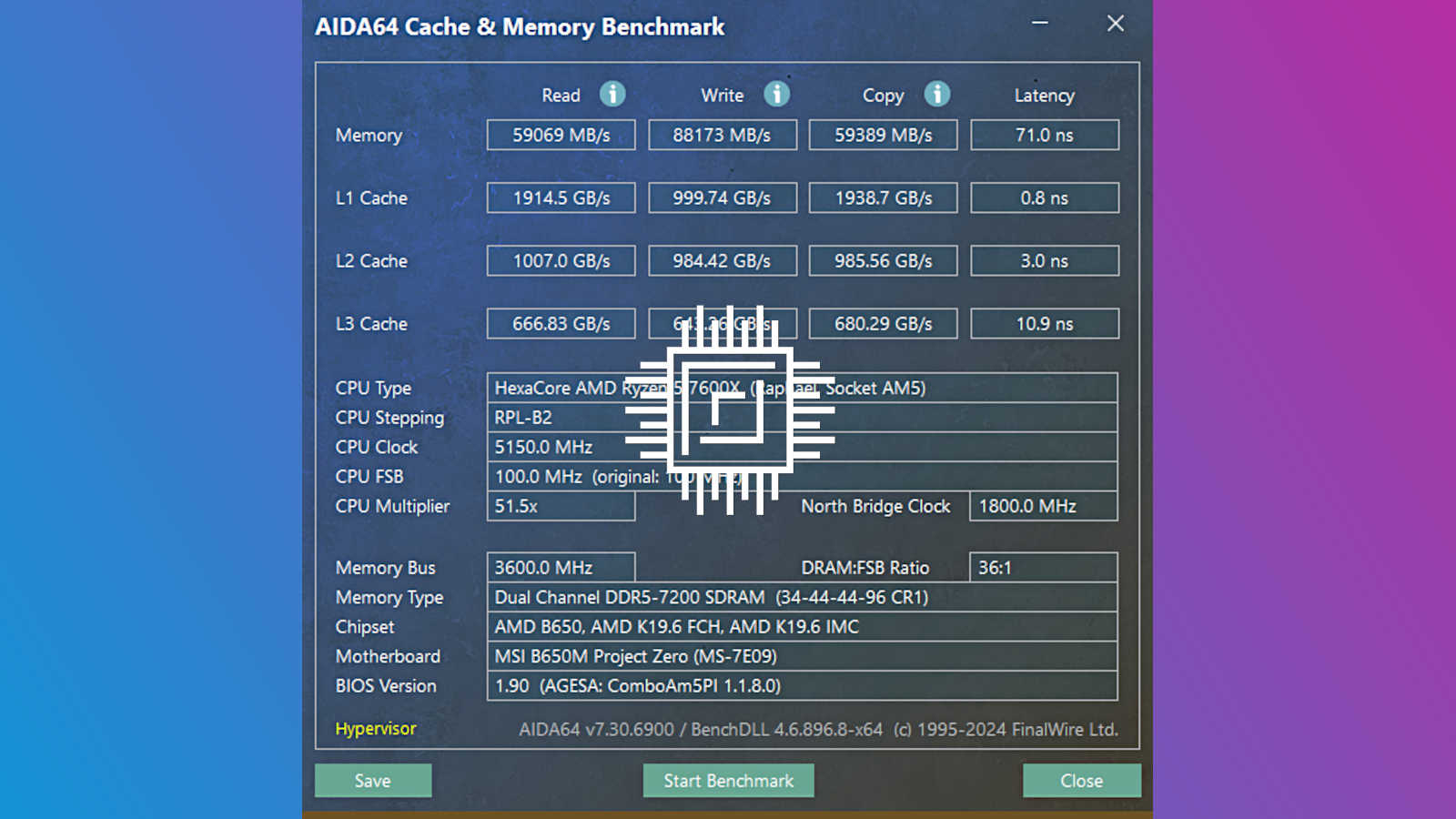Click the CPU Type HexaCore Ryzen field

click(x=801, y=388)
